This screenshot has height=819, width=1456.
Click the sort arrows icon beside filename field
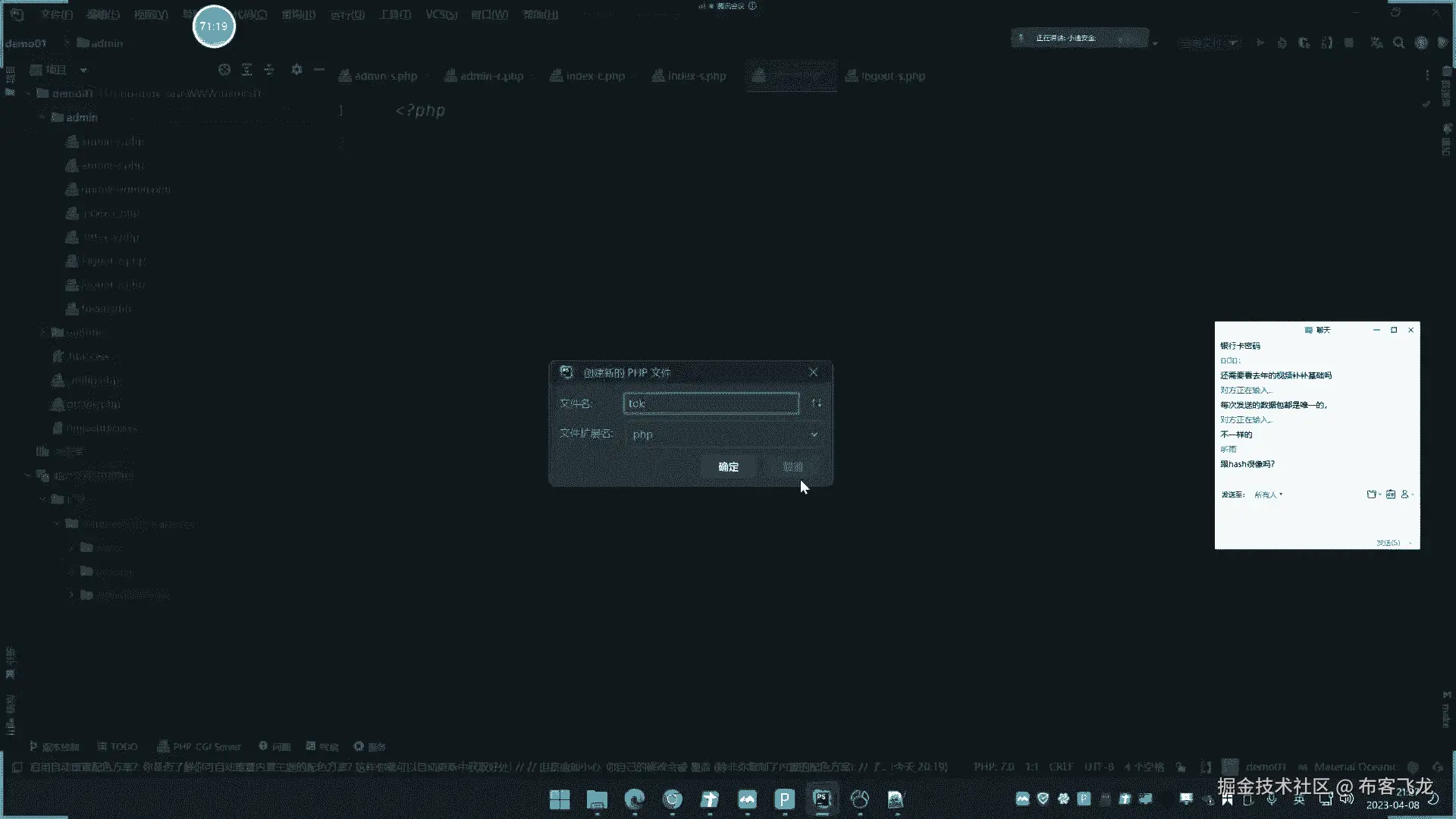(816, 403)
